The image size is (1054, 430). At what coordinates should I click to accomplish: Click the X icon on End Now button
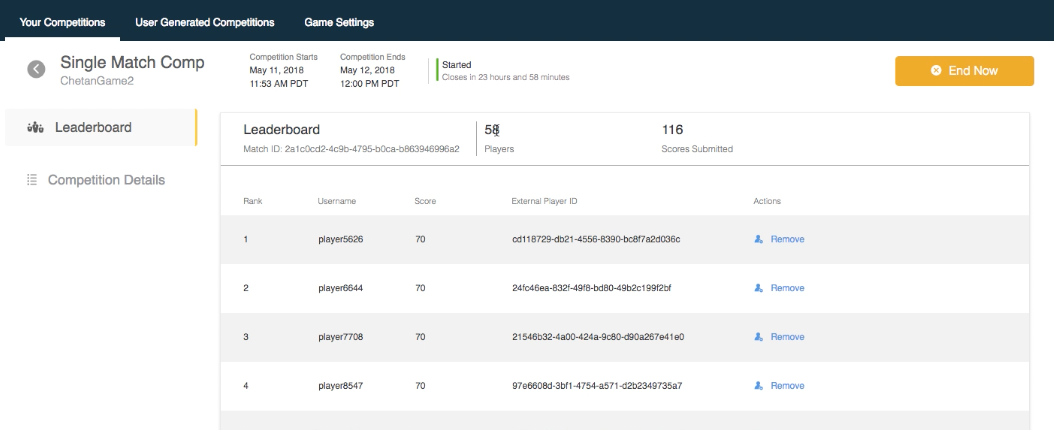pyautogui.click(x=936, y=71)
